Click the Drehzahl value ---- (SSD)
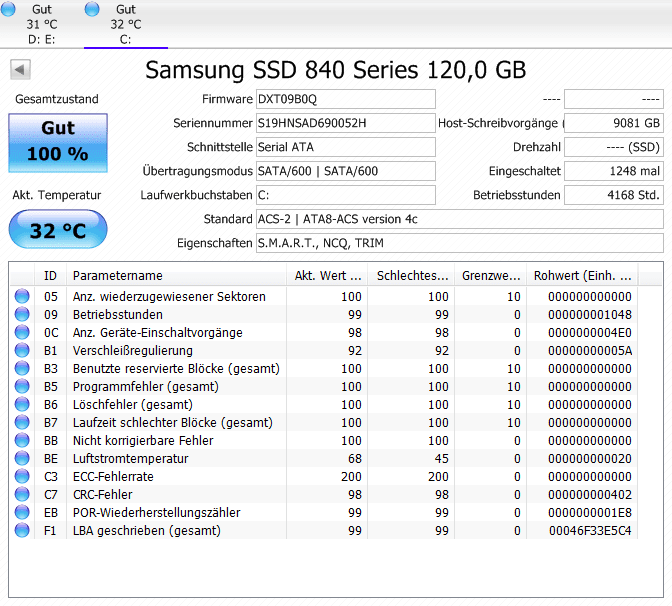The image size is (672, 606). click(614, 147)
